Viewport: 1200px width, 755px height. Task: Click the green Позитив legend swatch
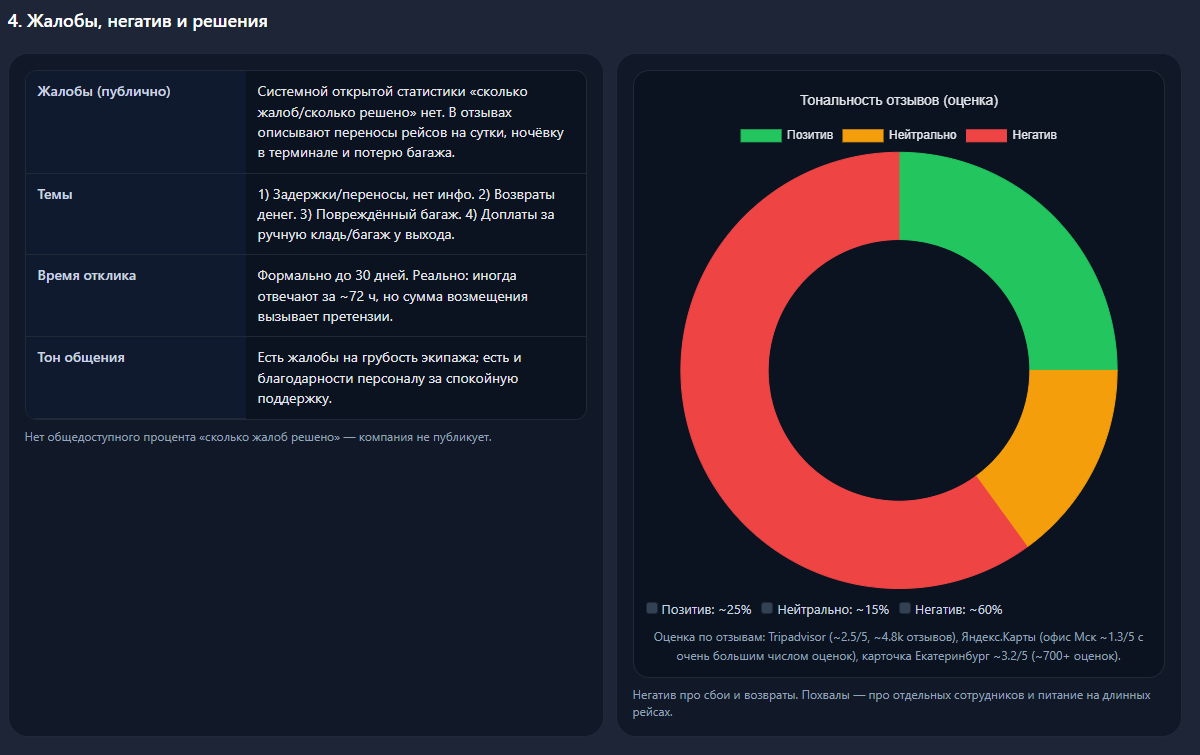click(760, 135)
